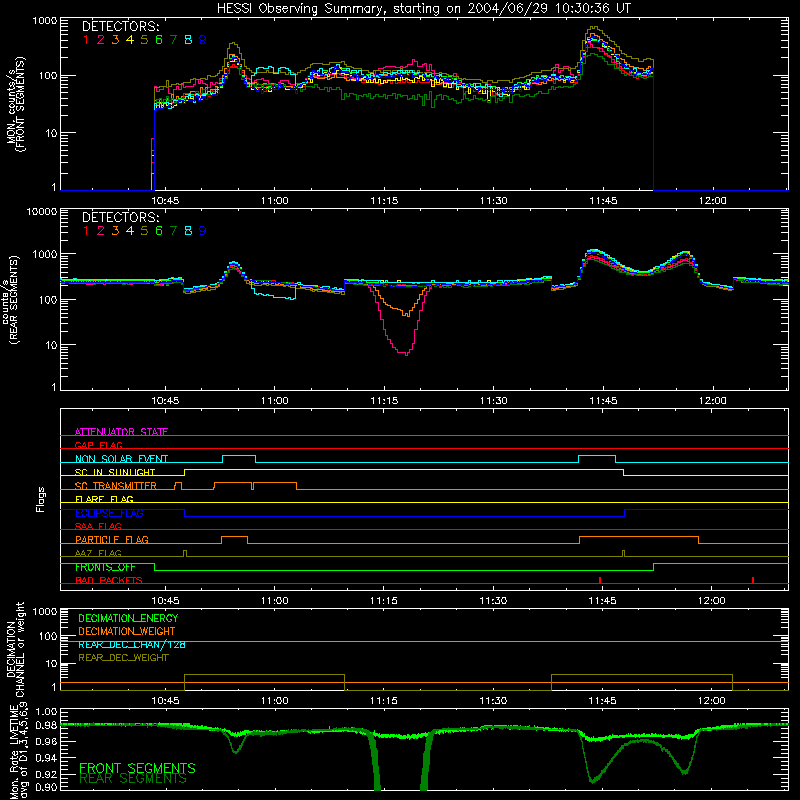800x800 pixels.
Task: Click the DETECTORS: label in the rear segments plot
Action: (x=120, y=217)
